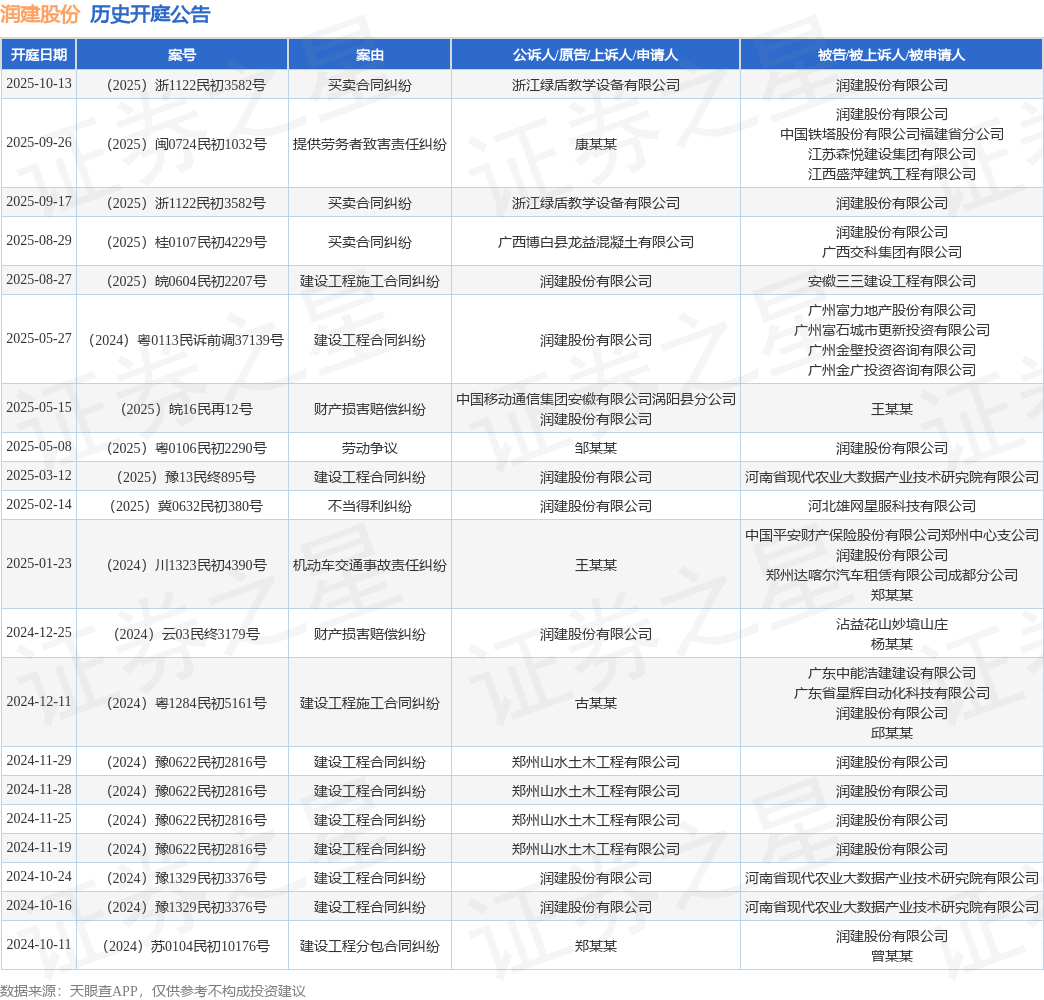Image resolution: width=1044 pixels, height=1000 pixels.
Task: Click defendant 中国铁塔股份有限公司福建省分公司
Action: pyautogui.click(x=892, y=134)
